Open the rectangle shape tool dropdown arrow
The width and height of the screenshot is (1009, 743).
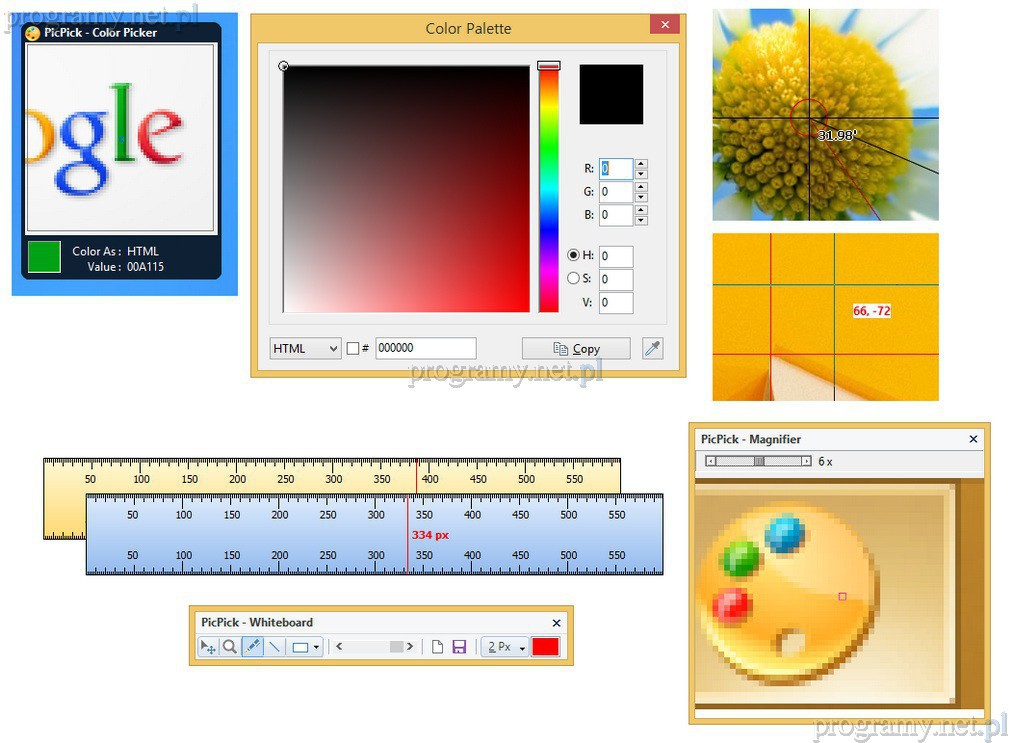[317, 648]
